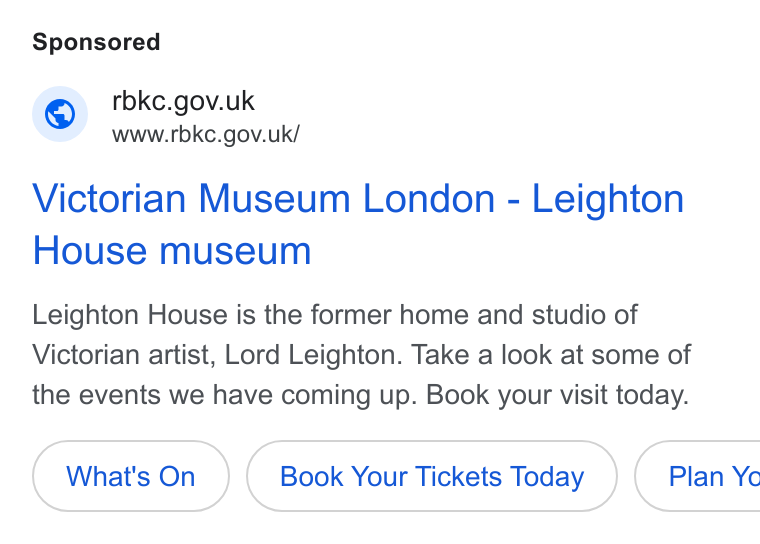Click the Tickets word inside the middle chip
This screenshot has height=544, width=760.
458,476
